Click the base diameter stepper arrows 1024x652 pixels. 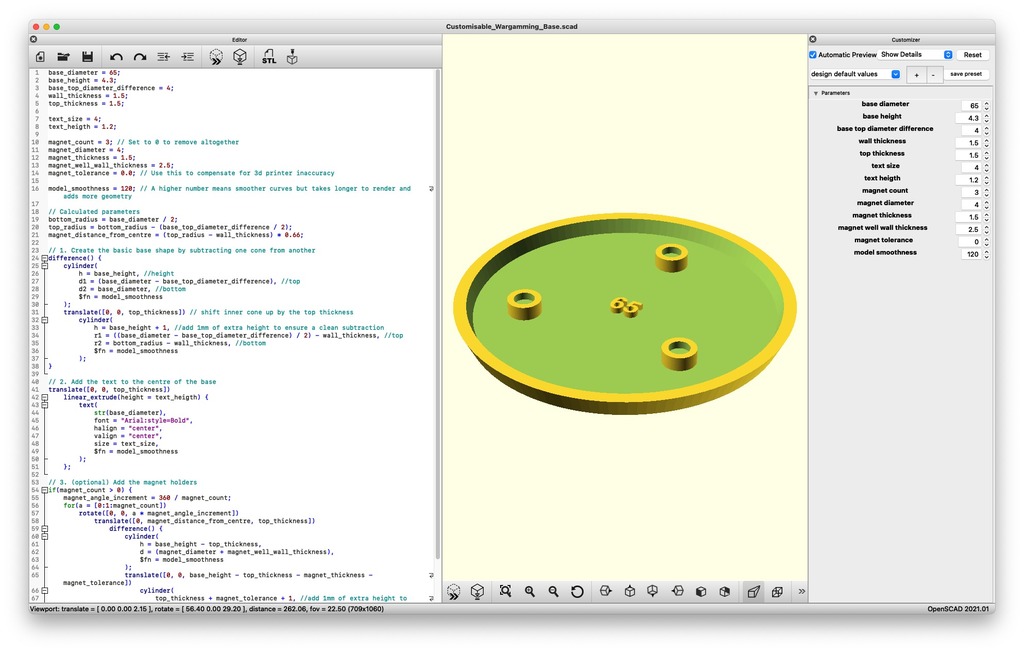(987, 105)
